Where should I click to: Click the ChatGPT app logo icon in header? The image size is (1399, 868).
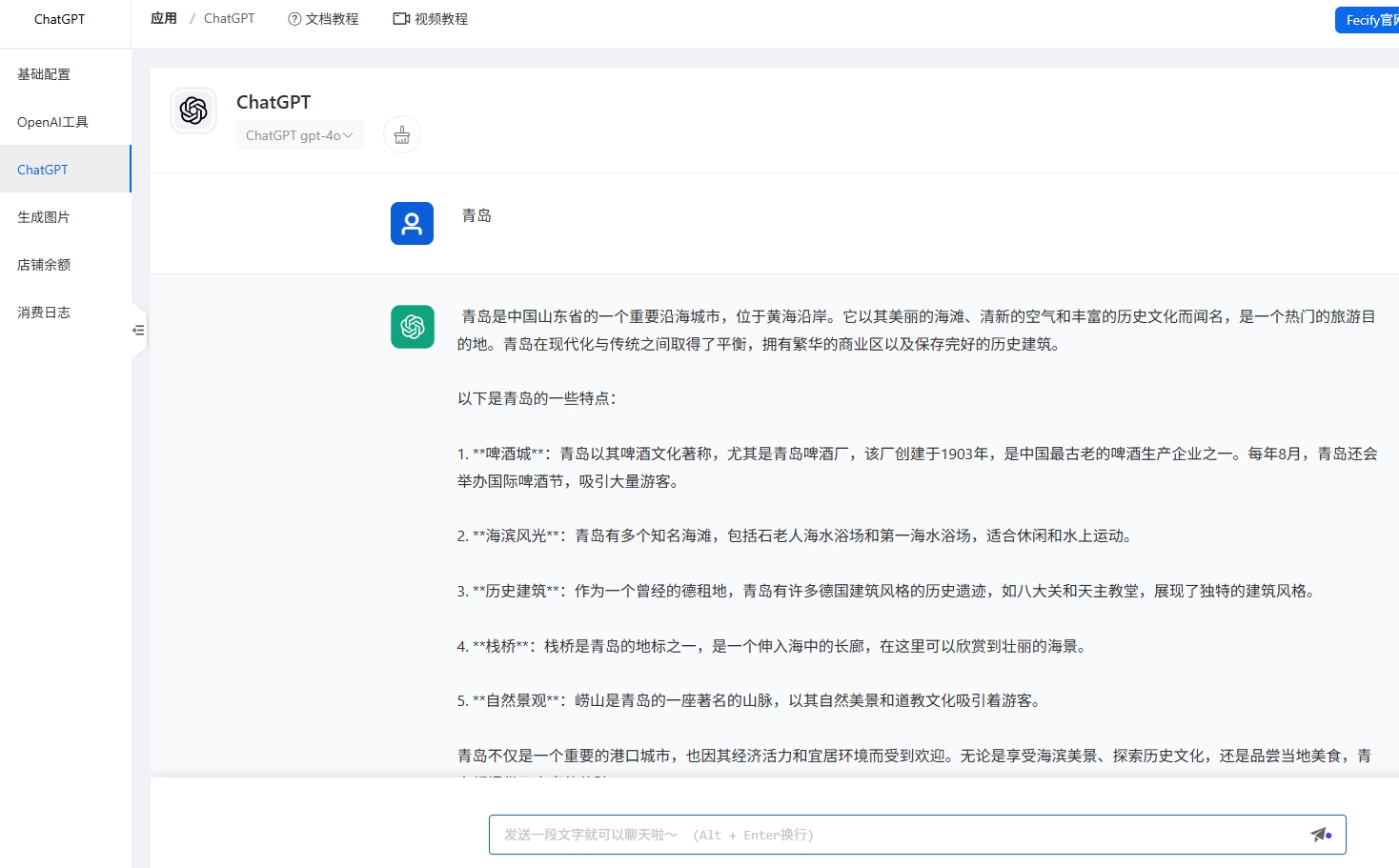(x=193, y=111)
